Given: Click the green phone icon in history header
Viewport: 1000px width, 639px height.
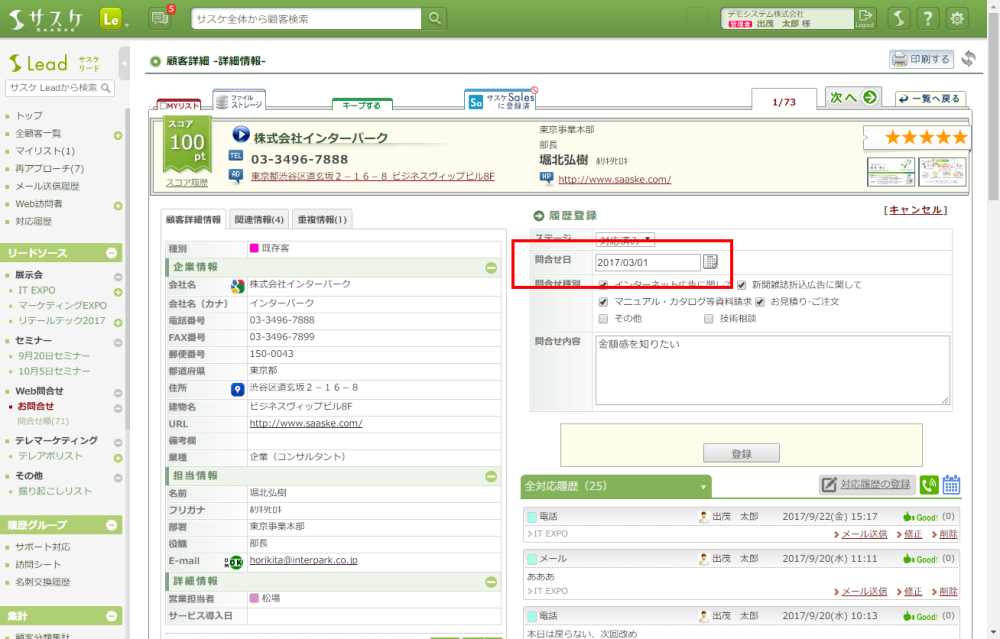Looking at the screenshot, I should click(x=929, y=485).
